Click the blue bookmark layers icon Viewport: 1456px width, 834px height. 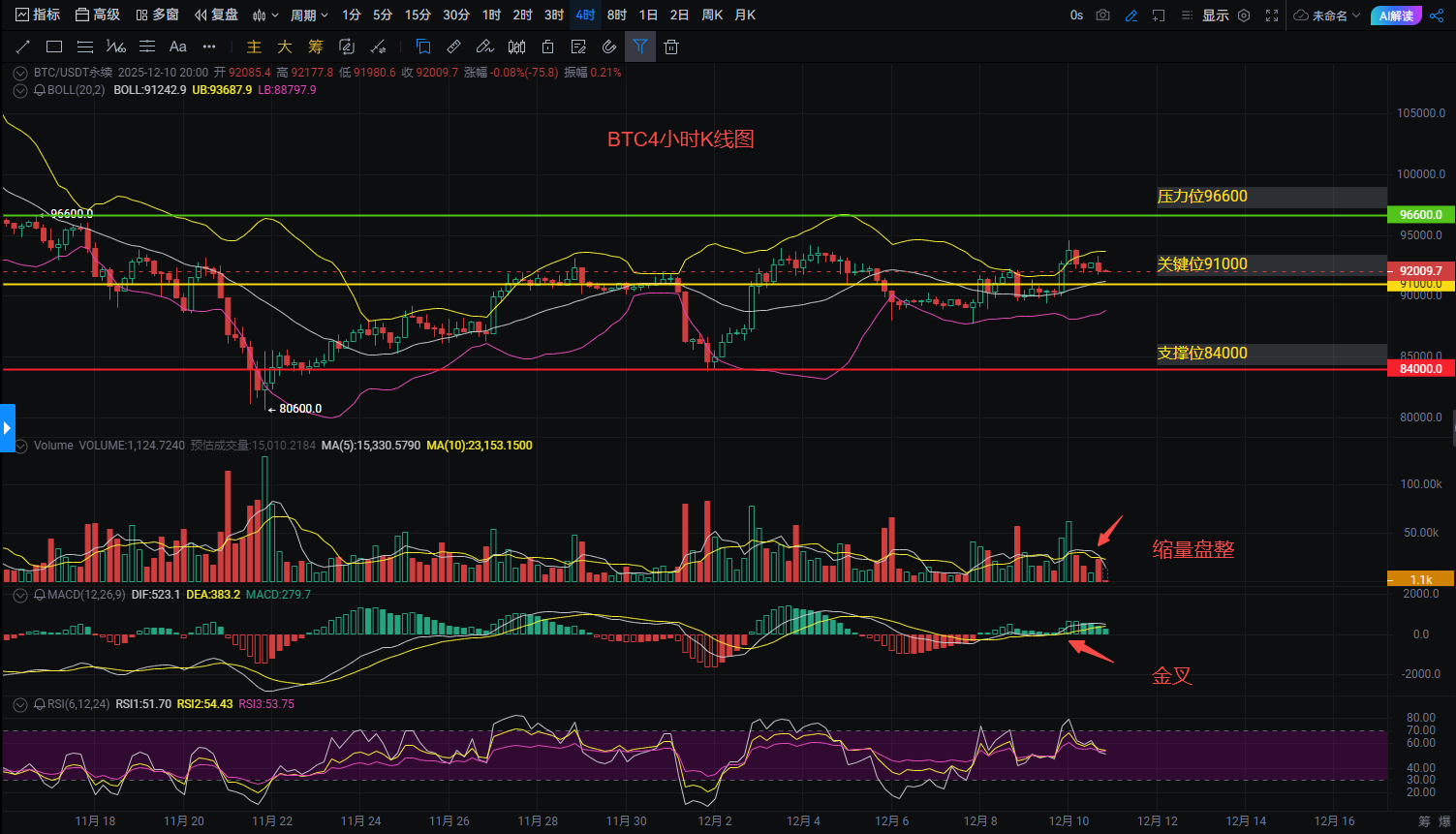423,46
